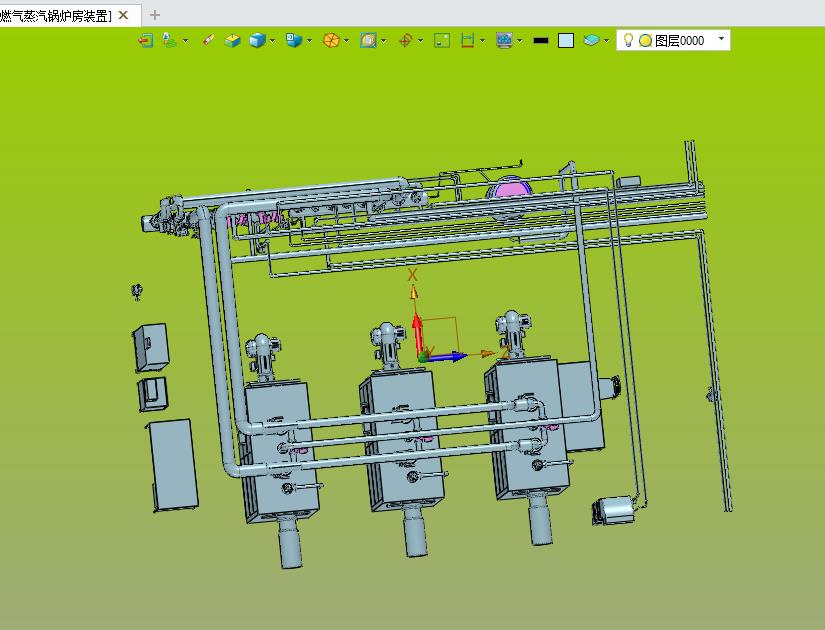Expand the teal layers icon dropdown arrow

tap(606, 42)
